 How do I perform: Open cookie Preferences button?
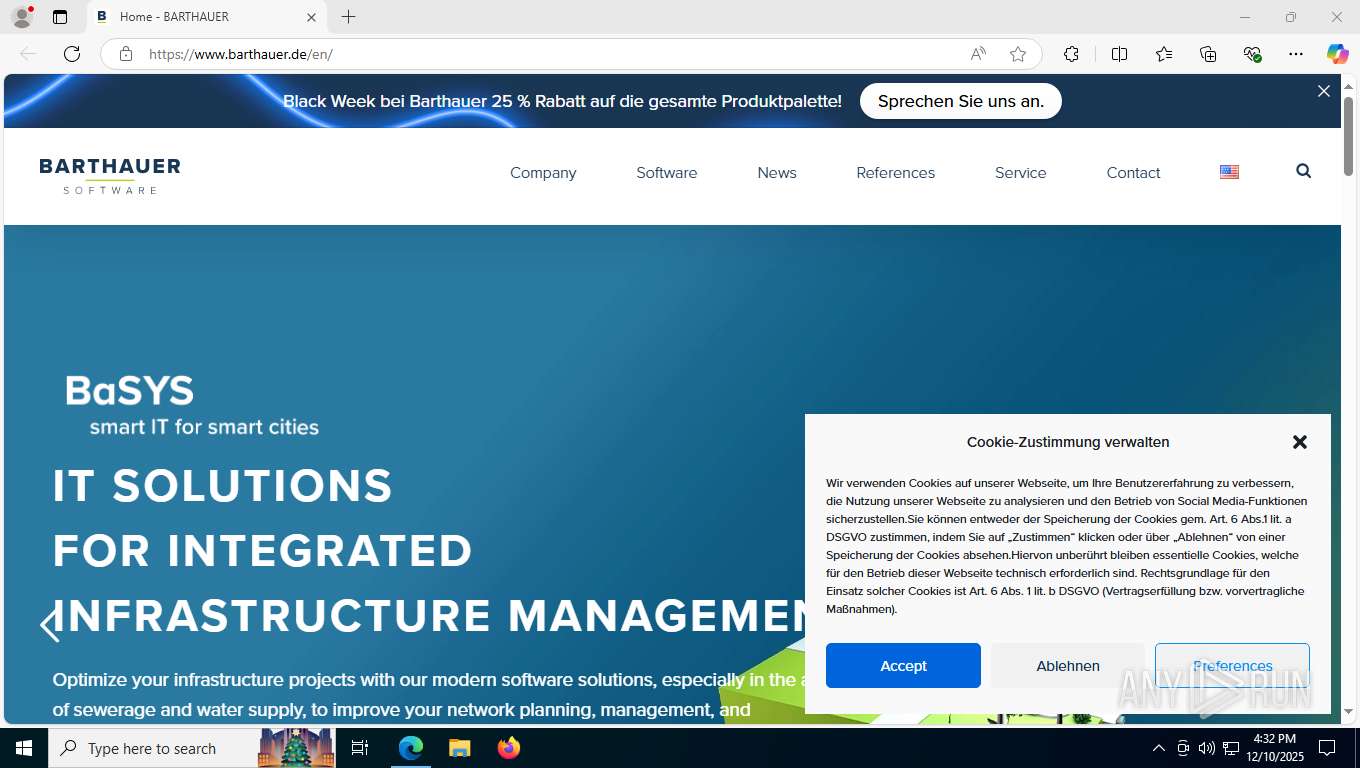point(1232,666)
